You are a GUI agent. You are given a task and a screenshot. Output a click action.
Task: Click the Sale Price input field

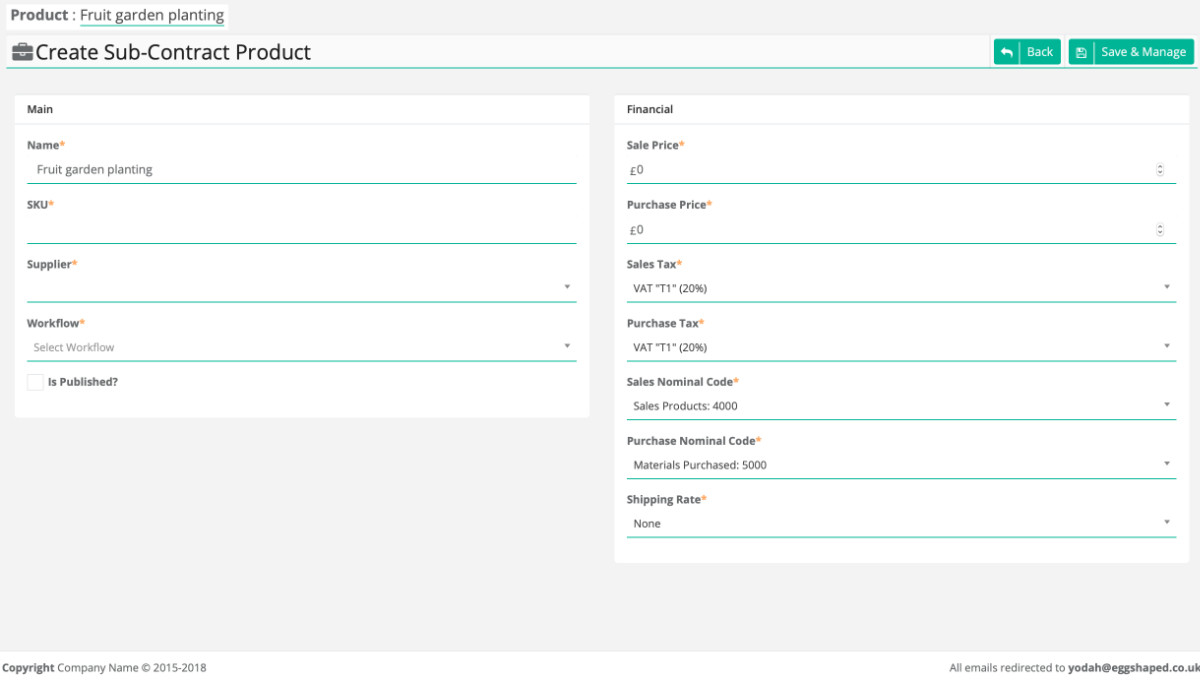tap(890, 170)
